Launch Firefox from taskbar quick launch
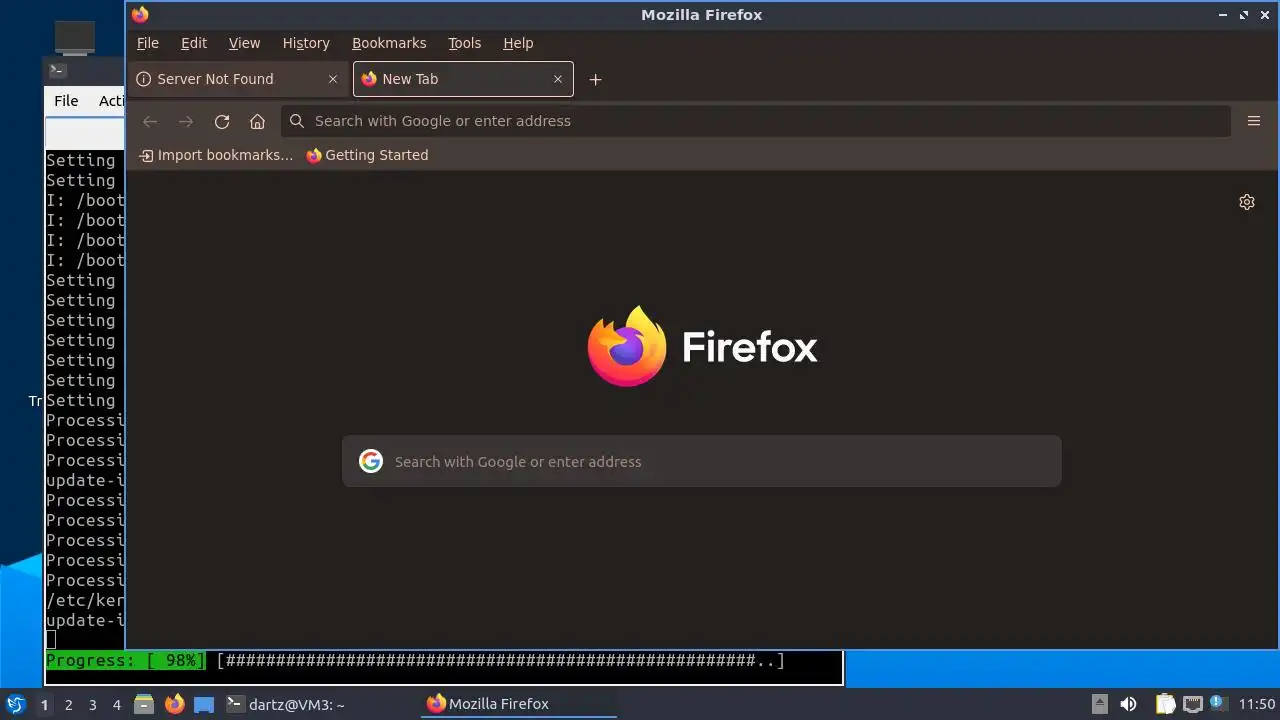This screenshot has width=1280, height=720. (x=174, y=704)
